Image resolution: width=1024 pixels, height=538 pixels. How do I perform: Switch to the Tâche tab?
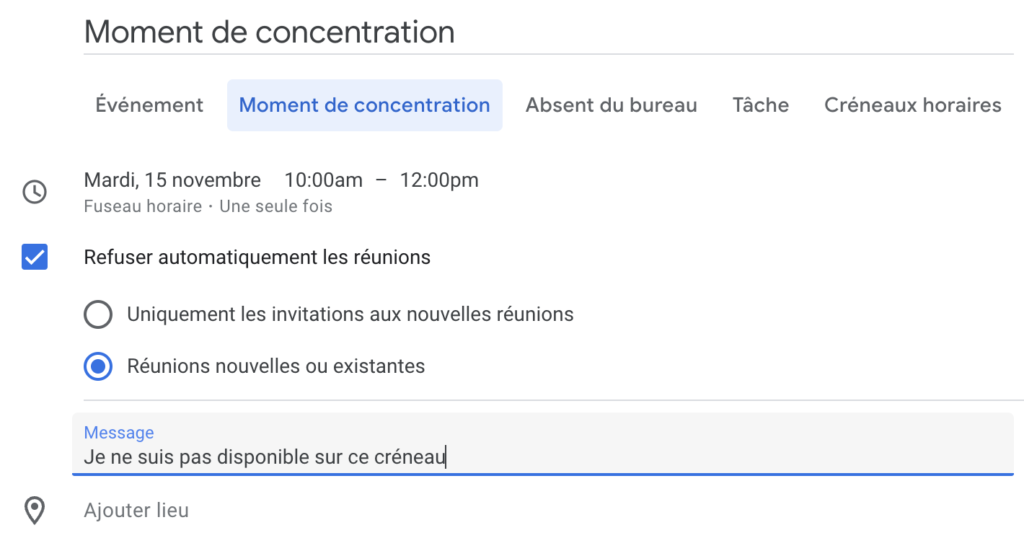pyautogui.click(x=761, y=105)
